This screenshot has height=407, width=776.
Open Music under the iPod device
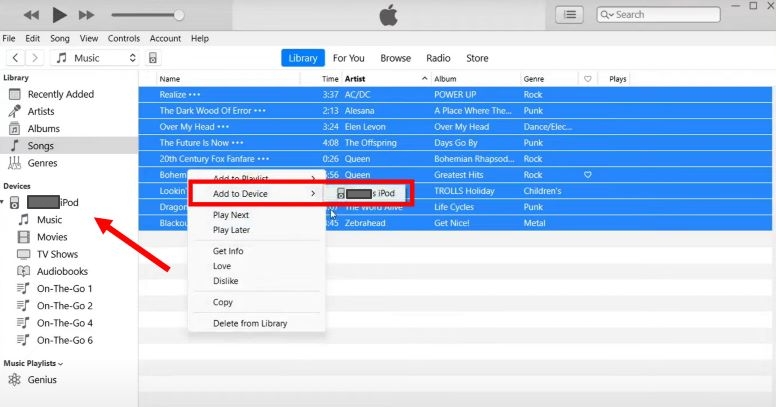click(49, 220)
